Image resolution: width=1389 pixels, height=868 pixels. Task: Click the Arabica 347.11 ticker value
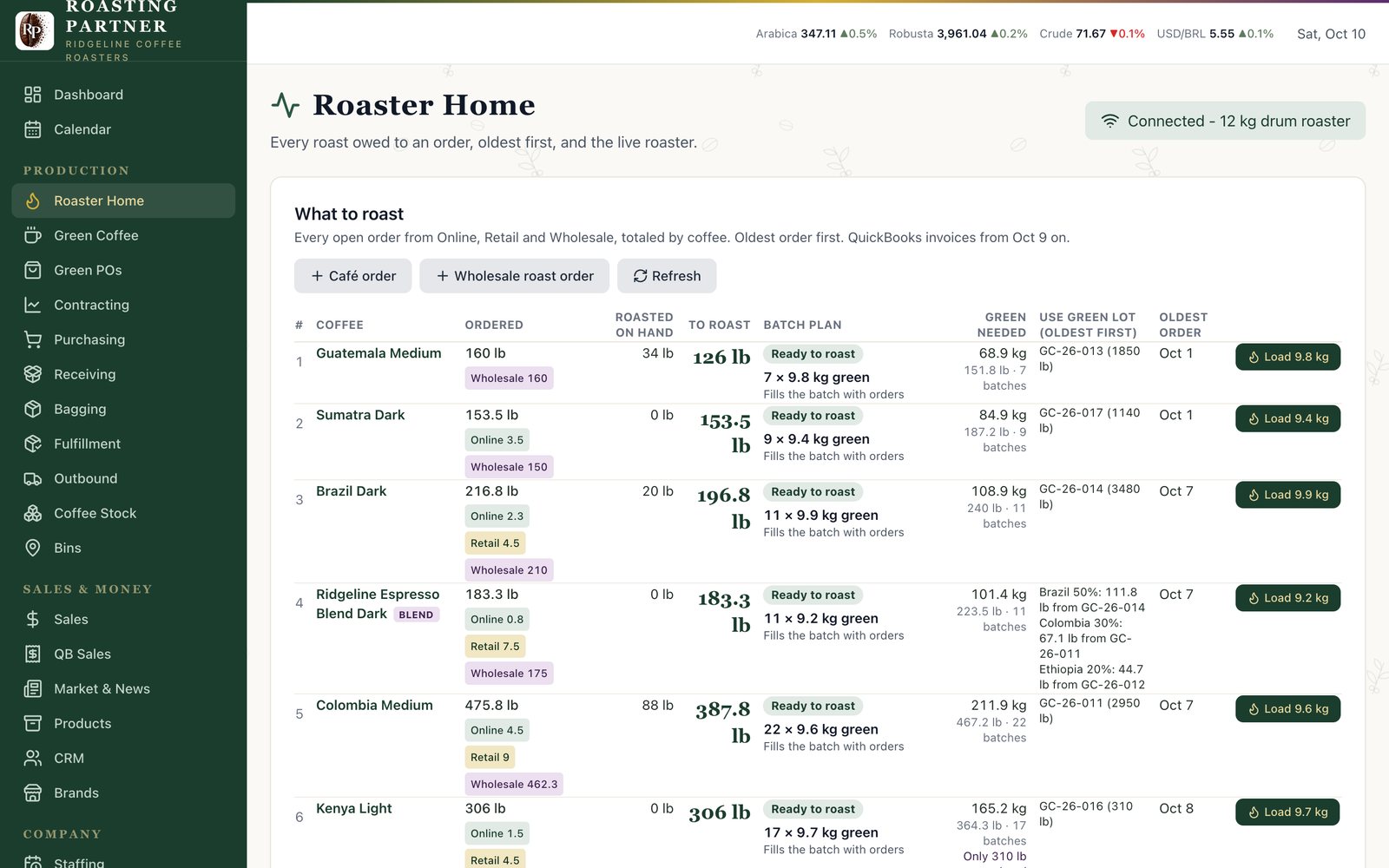tap(818, 34)
